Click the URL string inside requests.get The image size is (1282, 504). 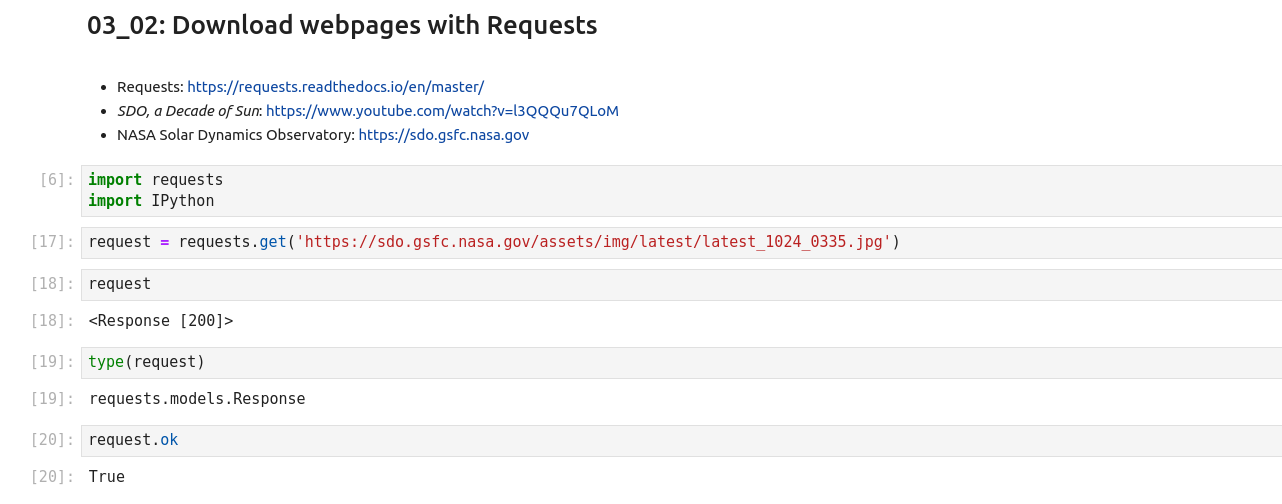coord(593,242)
